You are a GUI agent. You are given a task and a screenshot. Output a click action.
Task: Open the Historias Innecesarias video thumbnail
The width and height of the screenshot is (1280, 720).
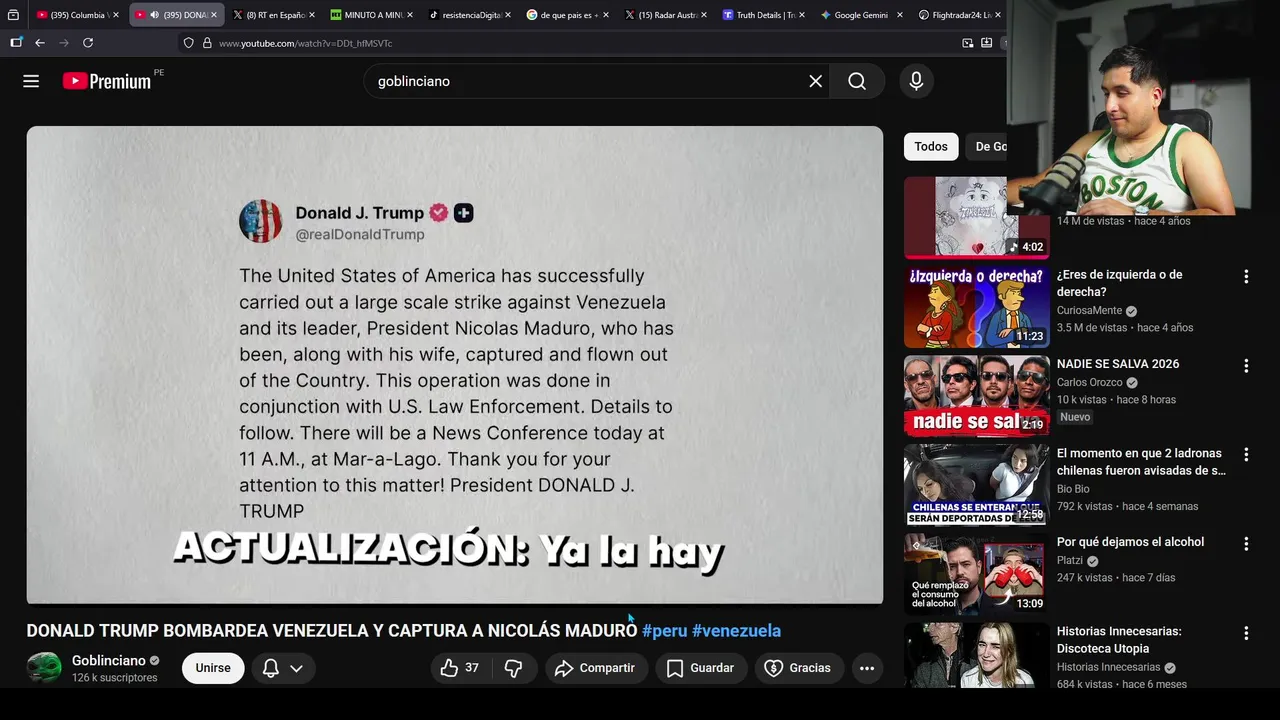click(x=977, y=655)
